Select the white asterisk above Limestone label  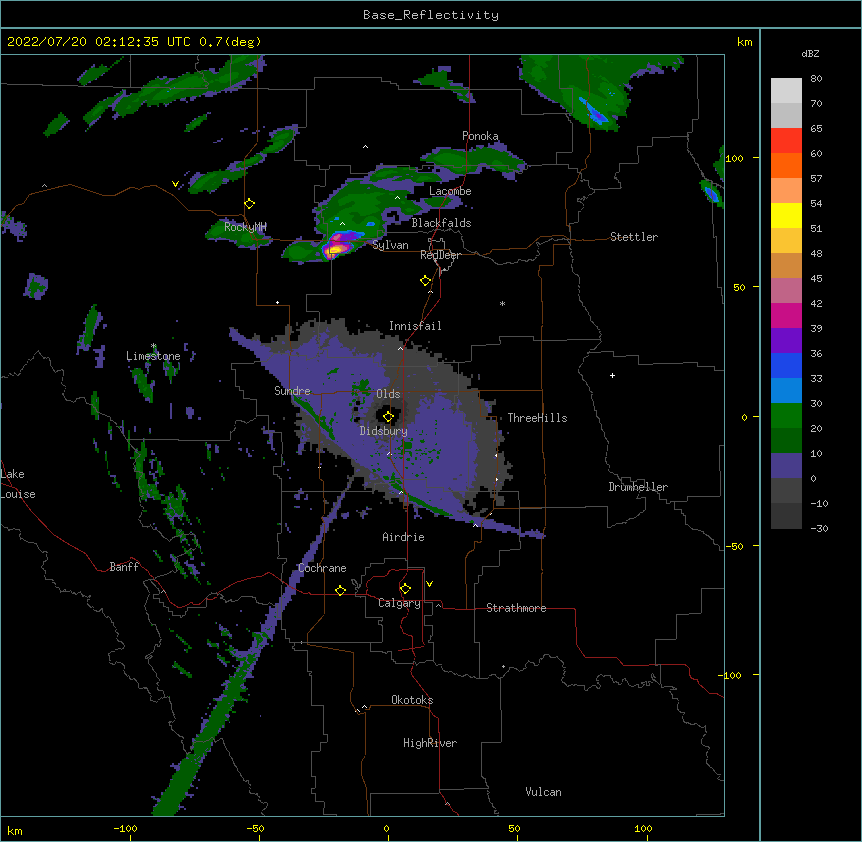153,346
